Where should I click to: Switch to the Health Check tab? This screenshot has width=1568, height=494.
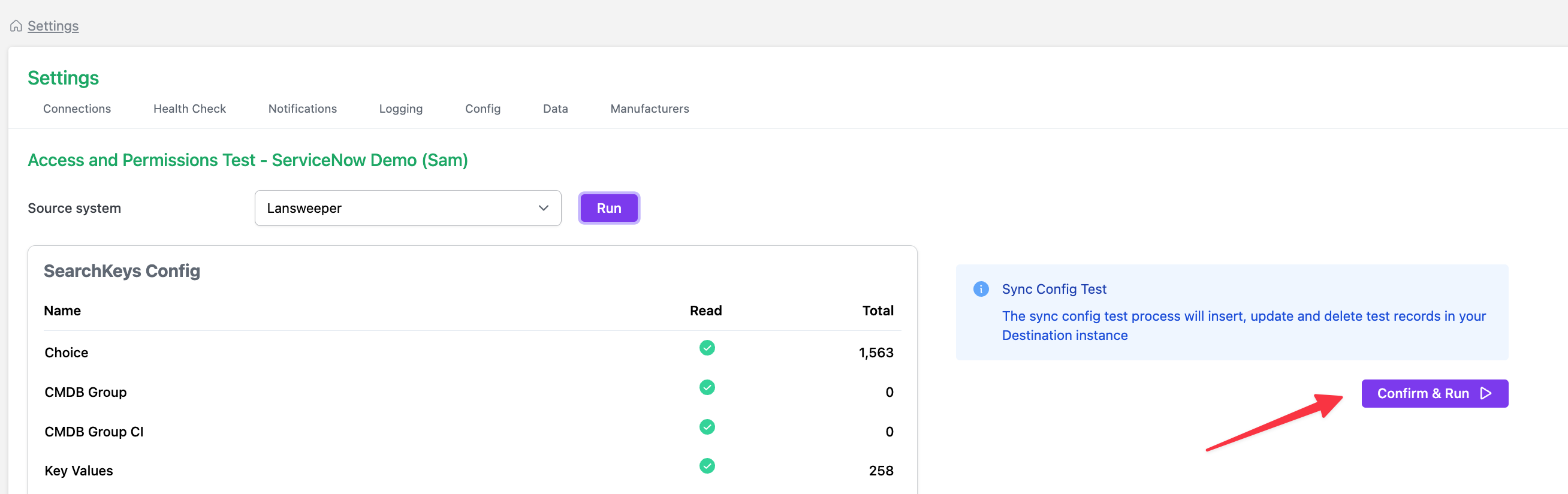[189, 109]
